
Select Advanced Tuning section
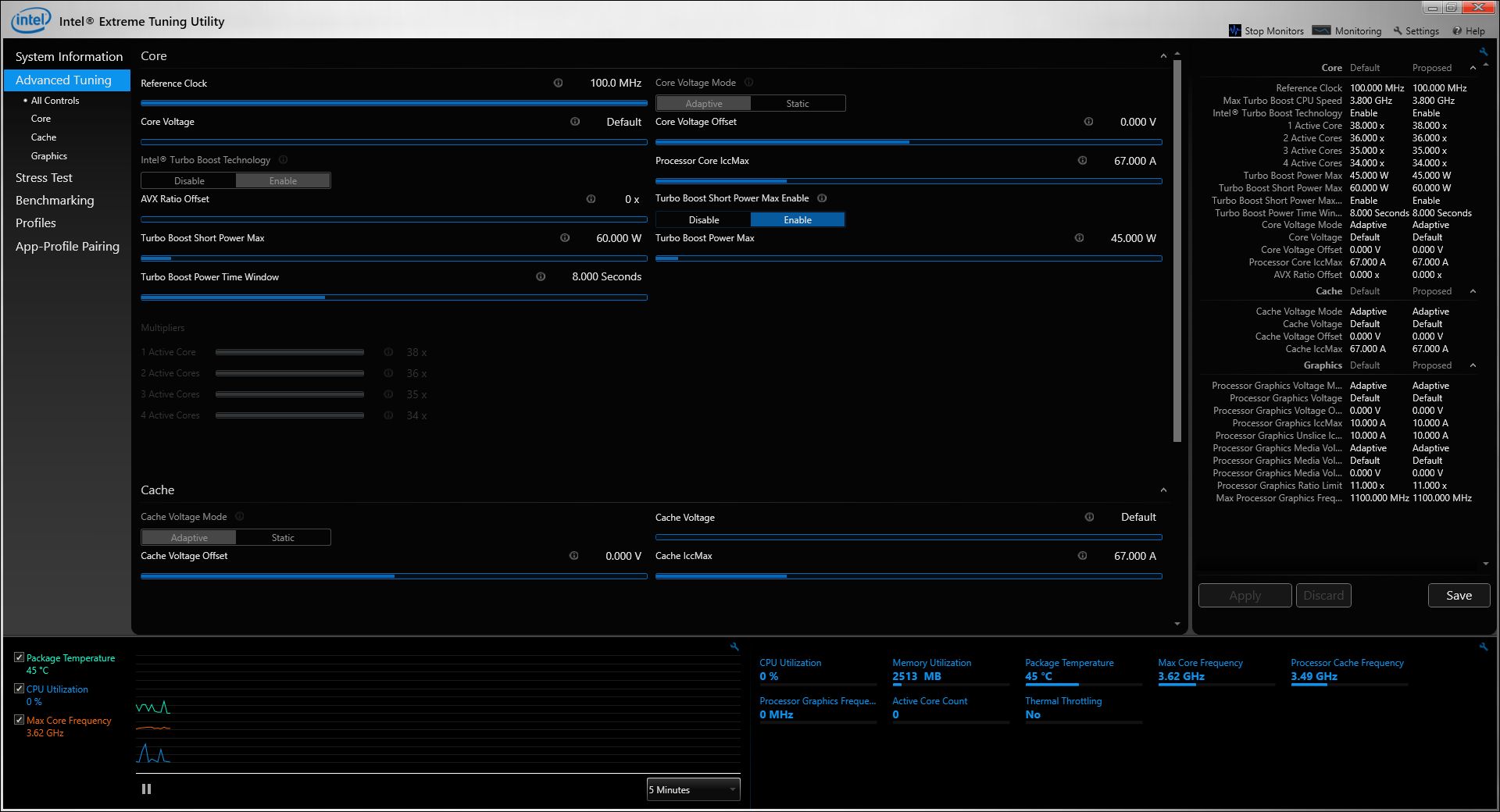coord(67,80)
